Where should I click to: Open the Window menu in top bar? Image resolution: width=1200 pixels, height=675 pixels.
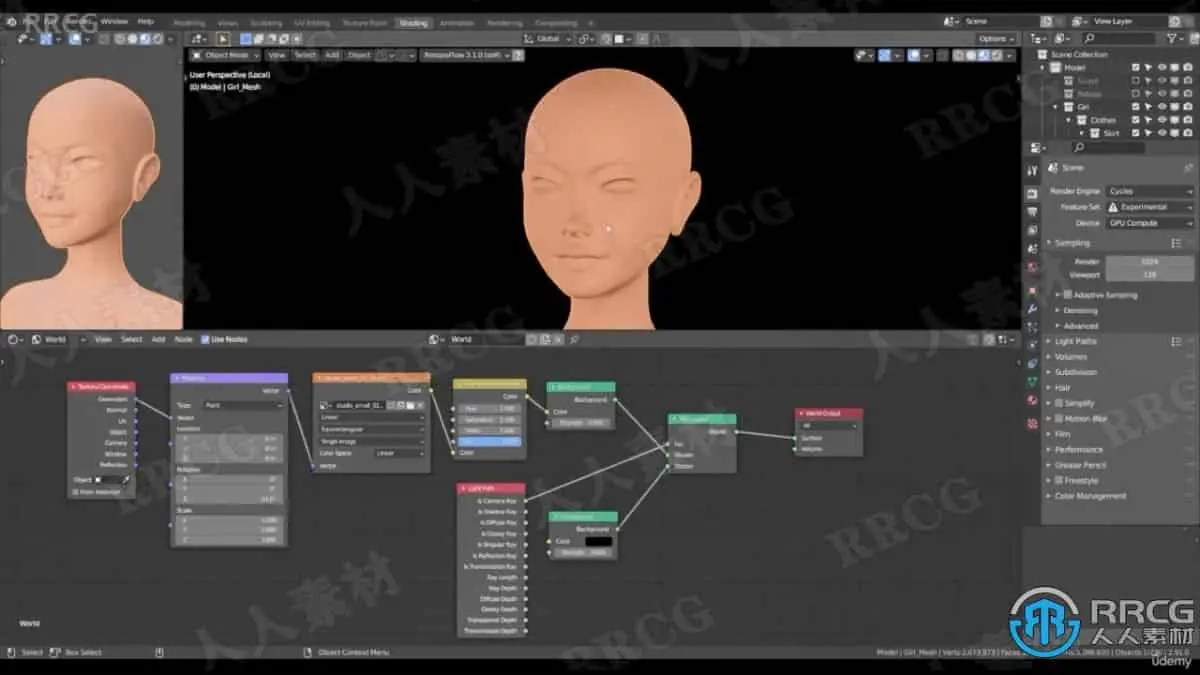pyautogui.click(x=114, y=21)
